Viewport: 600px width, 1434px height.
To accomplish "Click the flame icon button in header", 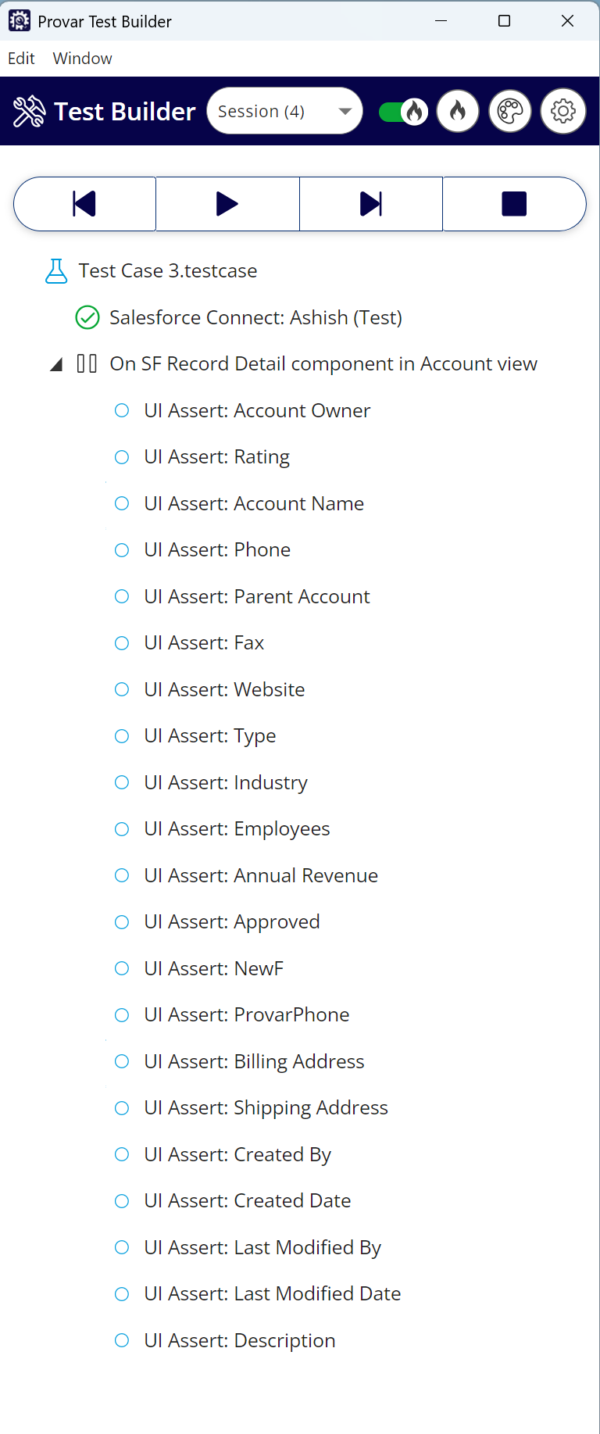I will [x=458, y=112].
